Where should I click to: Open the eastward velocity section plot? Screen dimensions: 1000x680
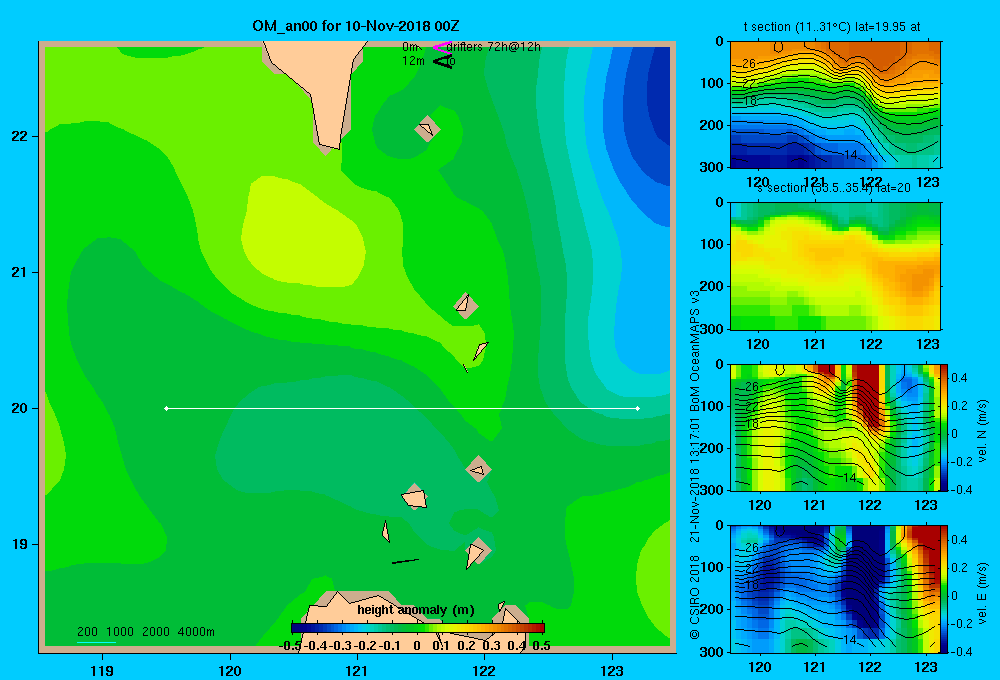[835, 589]
